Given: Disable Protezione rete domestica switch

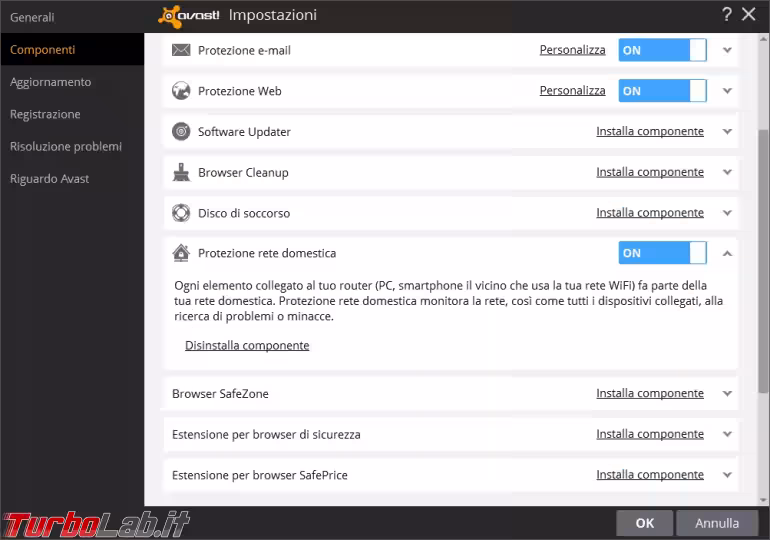Looking at the screenshot, I should (662, 253).
